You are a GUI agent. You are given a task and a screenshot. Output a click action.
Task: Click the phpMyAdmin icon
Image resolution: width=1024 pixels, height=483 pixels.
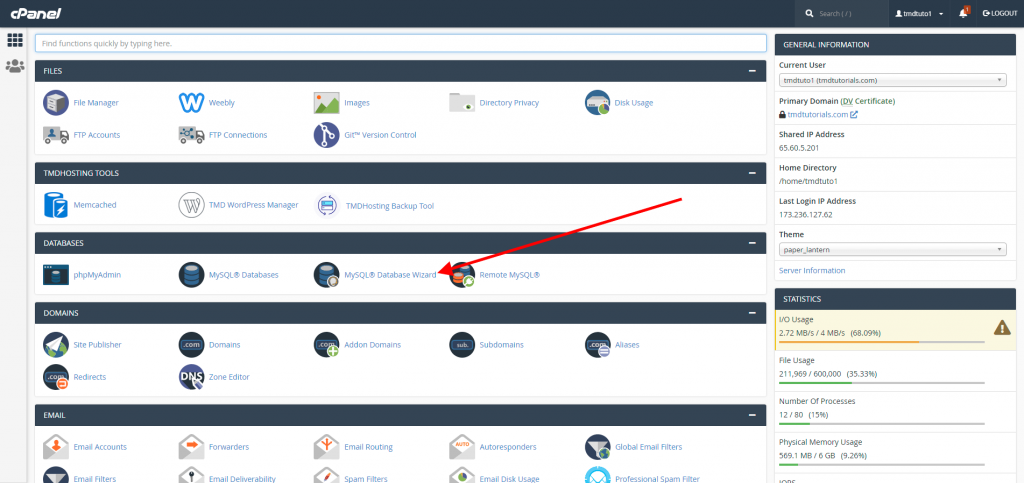point(56,274)
